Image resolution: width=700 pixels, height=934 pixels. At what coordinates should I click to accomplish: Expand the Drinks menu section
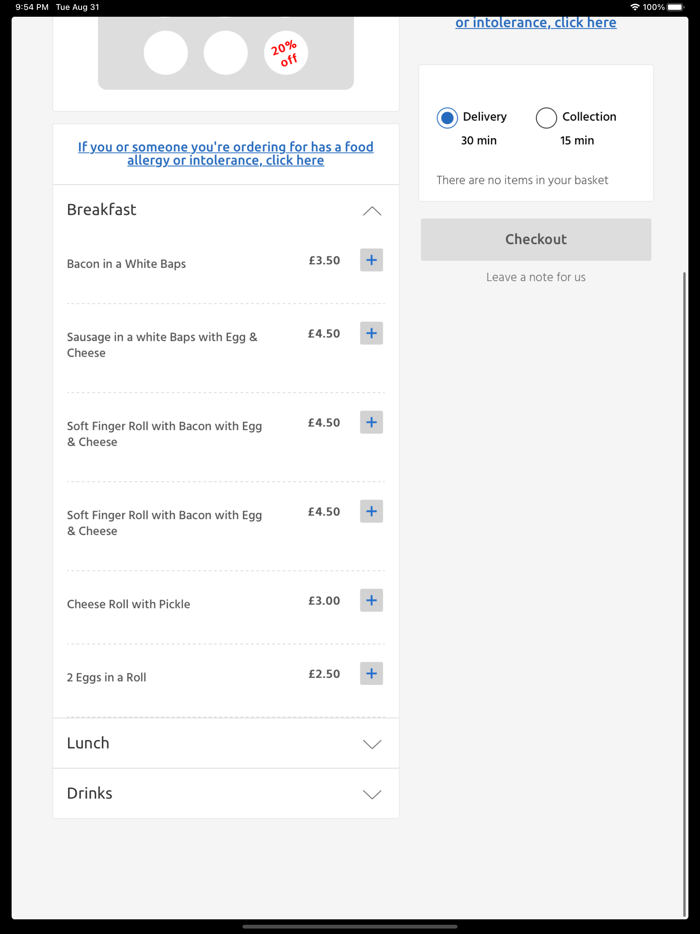pyautogui.click(x=371, y=794)
